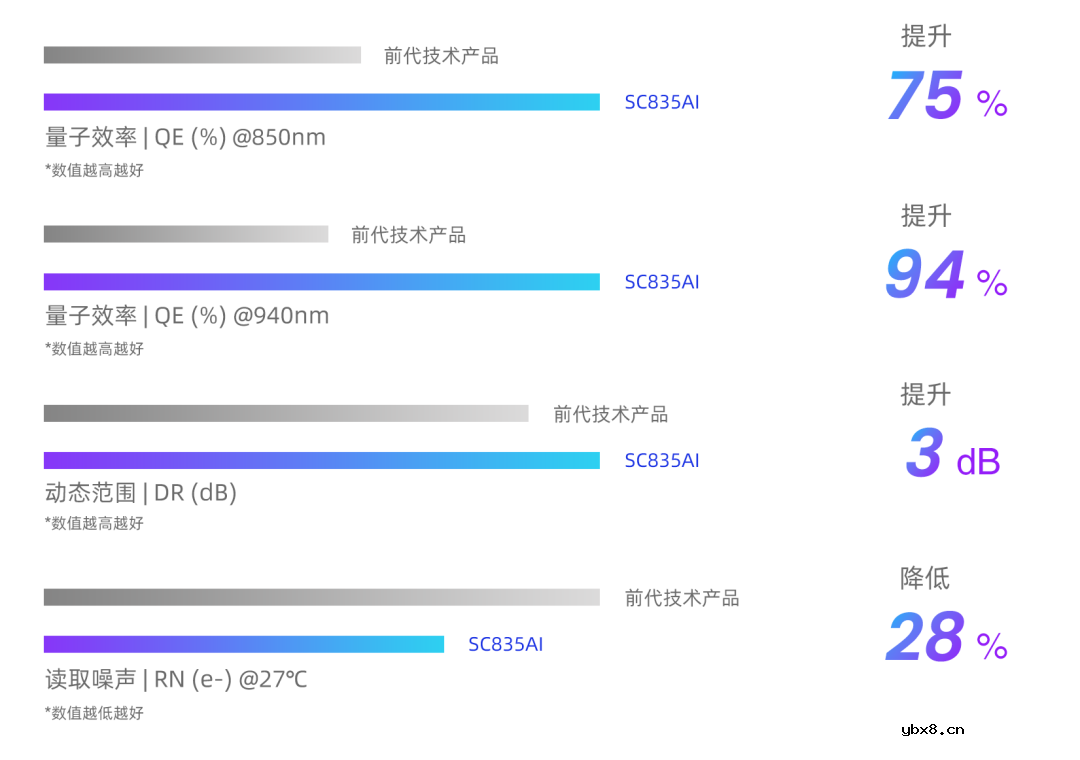Open the ybx8.cn watermark link
The image size is (1080, 760).
932,729
